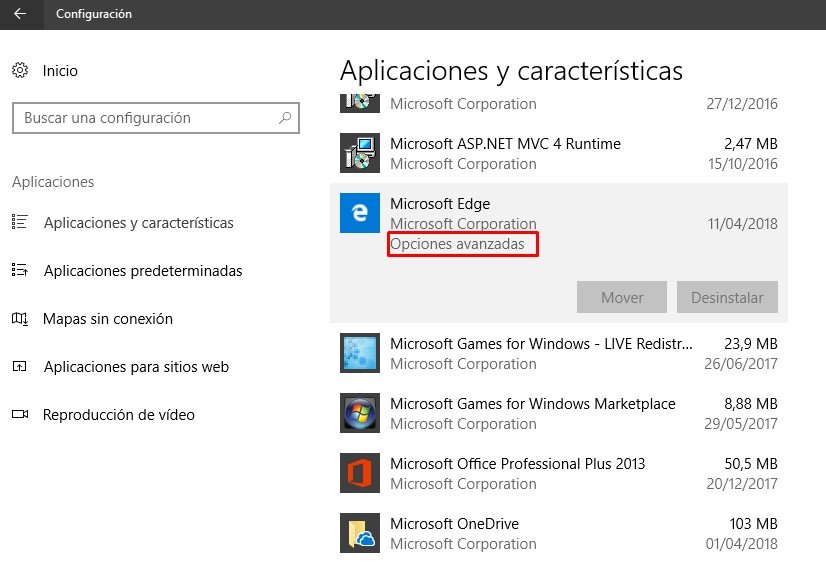Click the 103 MB size value
Screen dimensions: 826x562
pyautogui.click(x=753, y=524)
